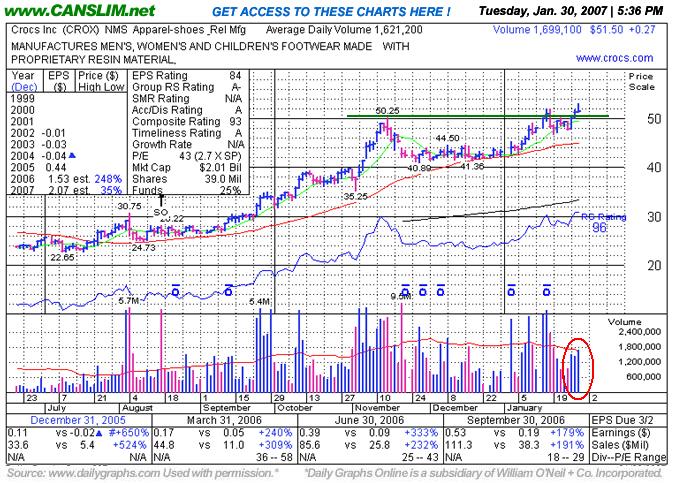The image size is (673, 483).
Task: Click the '+309%' sales growth figure
Action: click(x=275, y=445)
